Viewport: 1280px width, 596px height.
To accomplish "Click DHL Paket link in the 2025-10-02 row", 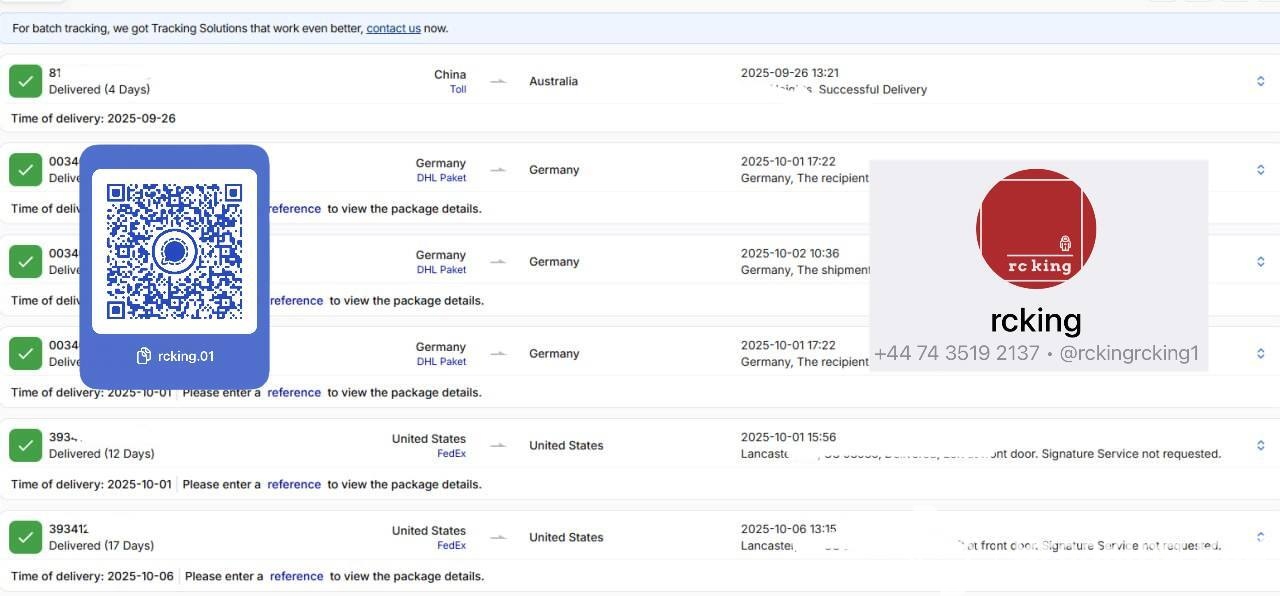I will coord(441,269).
